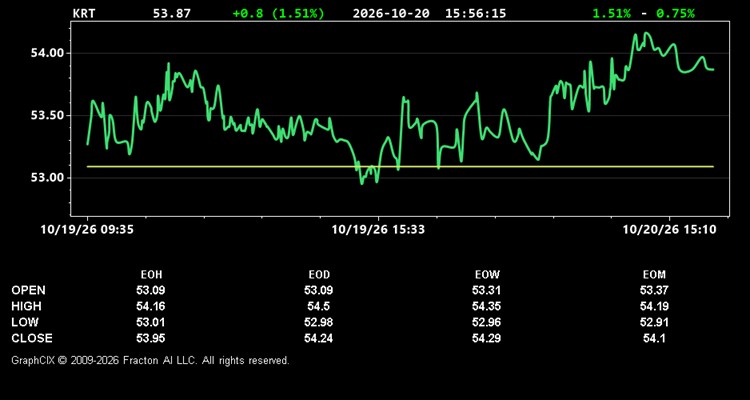Click the GraphCIX copyright notice
The image size is (750, 400).
click(151, 360)
